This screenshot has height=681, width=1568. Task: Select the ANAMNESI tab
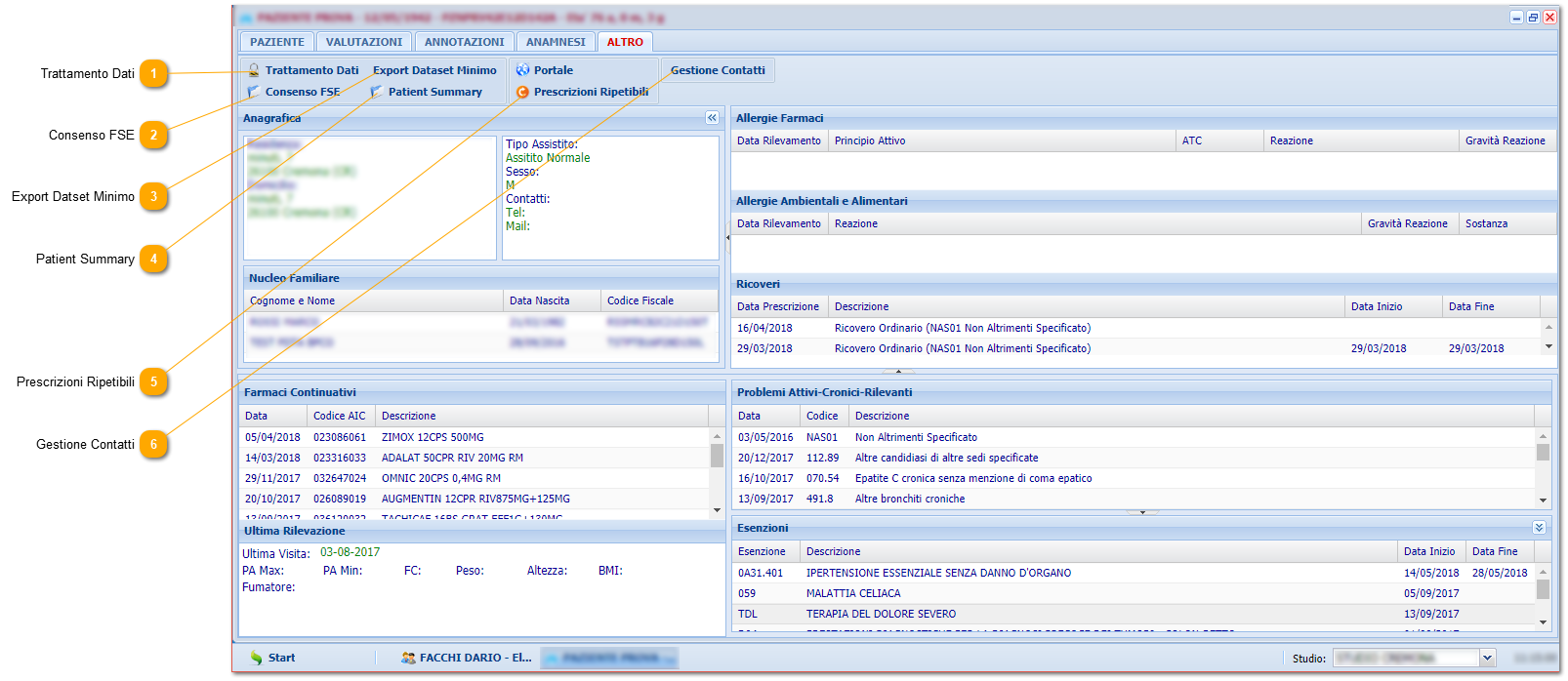coord(556,42)
